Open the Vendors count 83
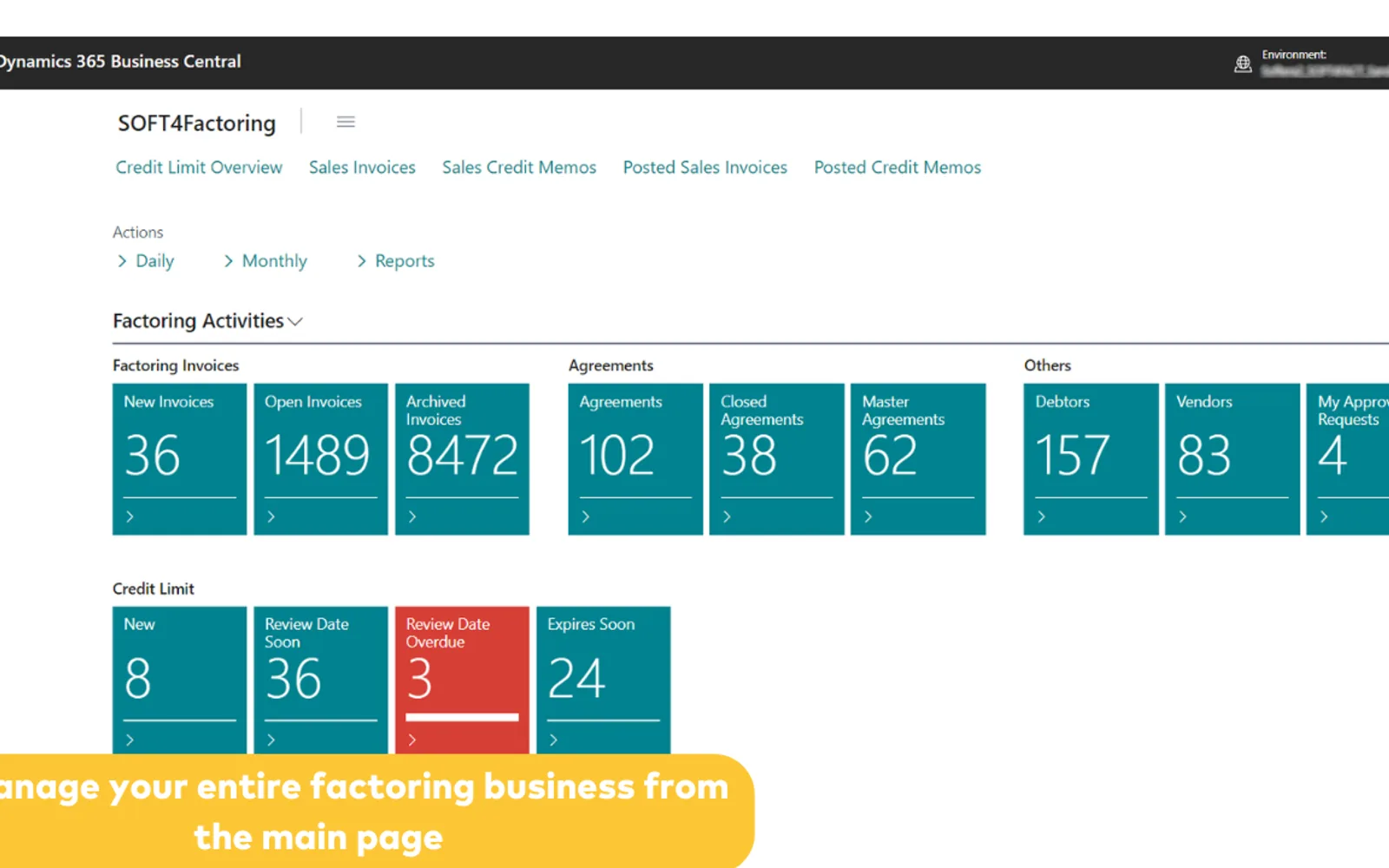This screenshot has width=1389, height=868. [1204, 456]
